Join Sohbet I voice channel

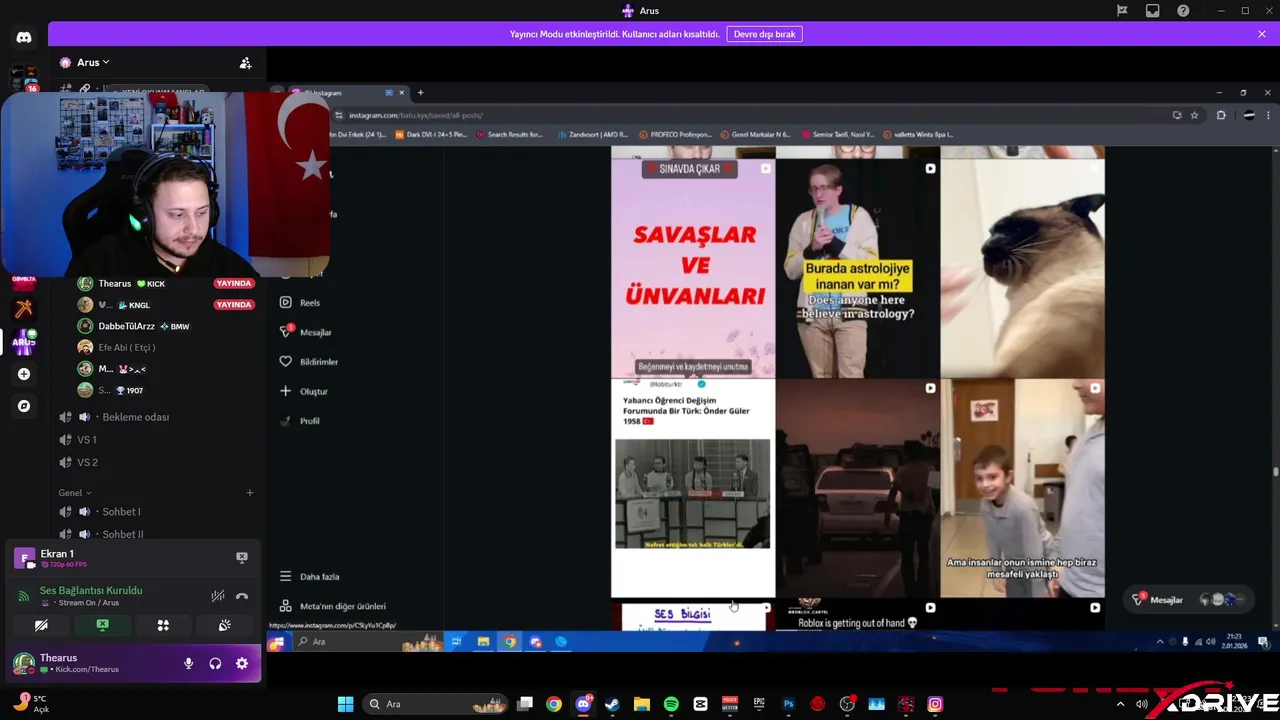121,512
